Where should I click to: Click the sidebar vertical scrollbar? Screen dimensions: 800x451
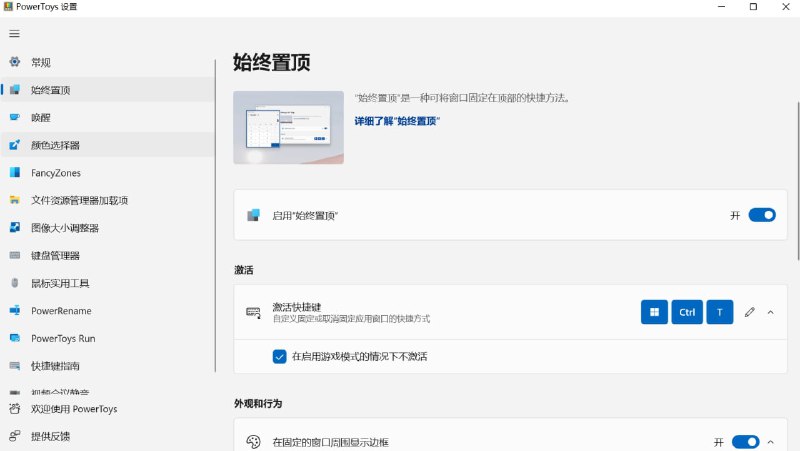pyautogui.click(x=215, y=216)
